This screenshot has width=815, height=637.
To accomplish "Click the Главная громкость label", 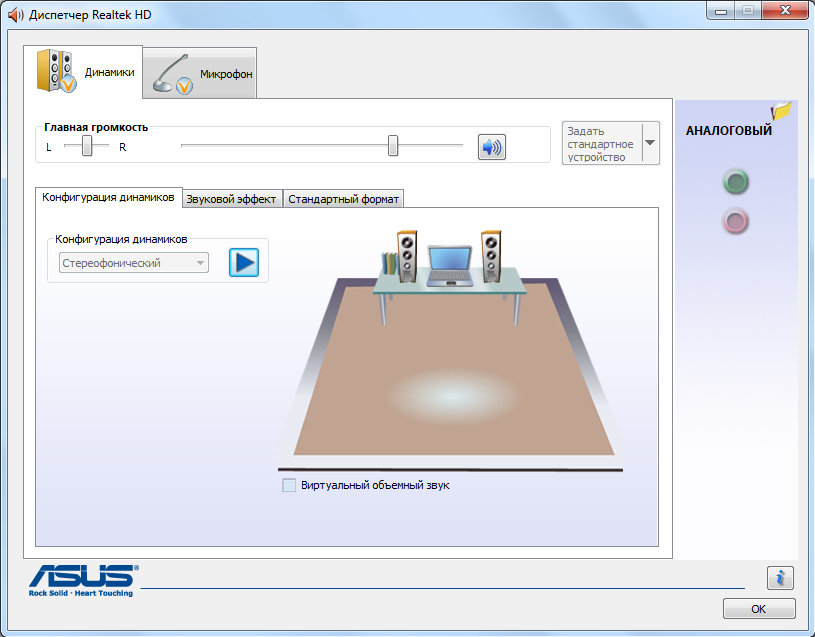I will [96, 127].
